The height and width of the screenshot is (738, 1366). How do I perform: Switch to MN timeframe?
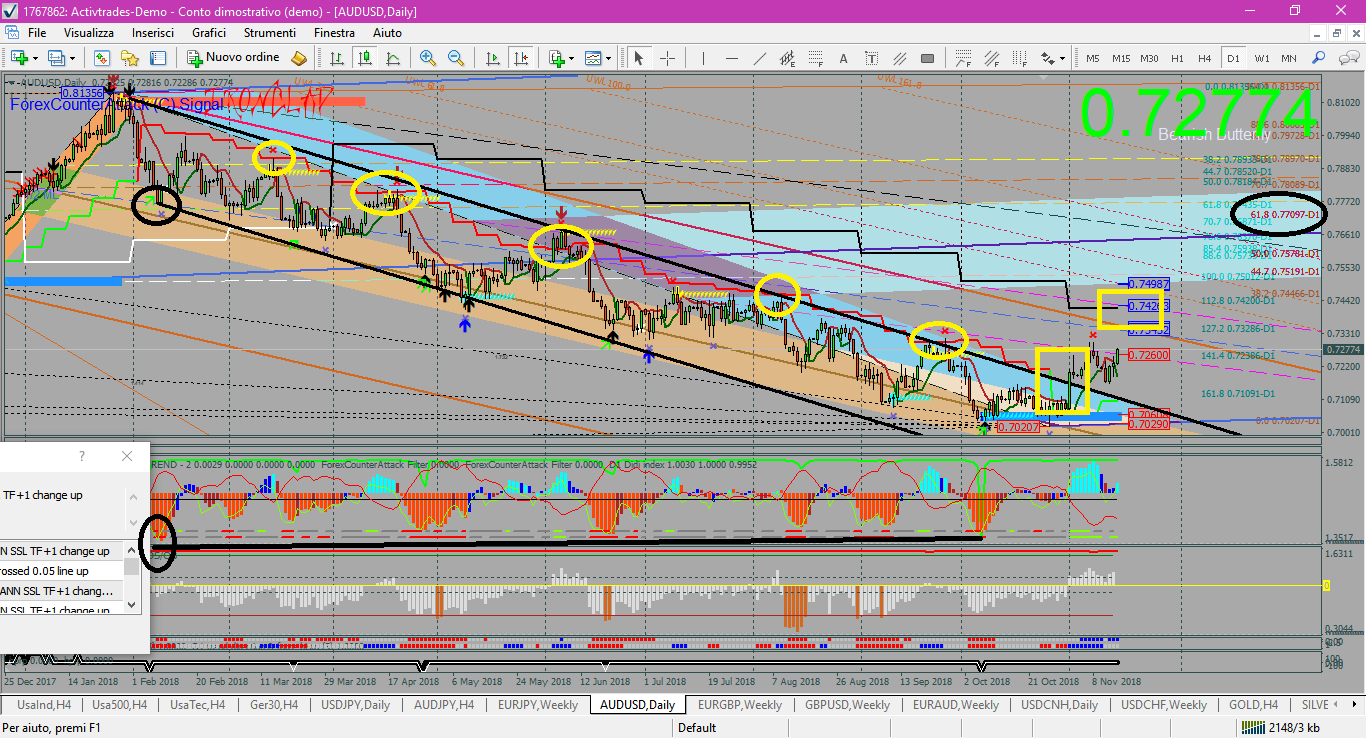1289,58
